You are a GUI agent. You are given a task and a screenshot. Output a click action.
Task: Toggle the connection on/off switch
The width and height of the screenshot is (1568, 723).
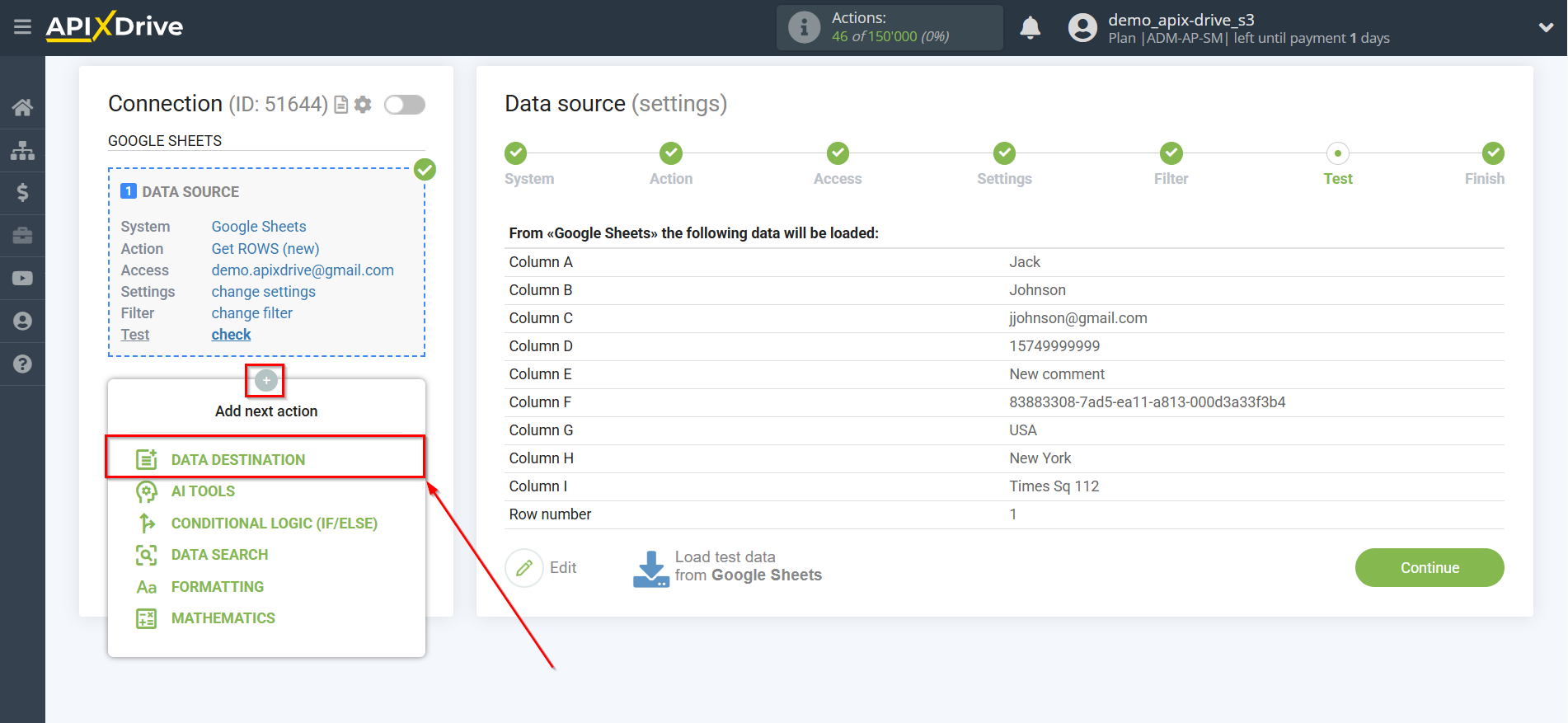[405, 105]
